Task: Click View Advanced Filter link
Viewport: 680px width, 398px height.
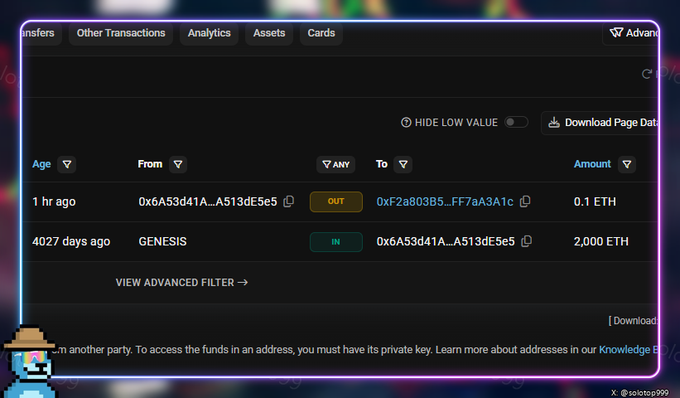Action: click(x=182, y=283)
